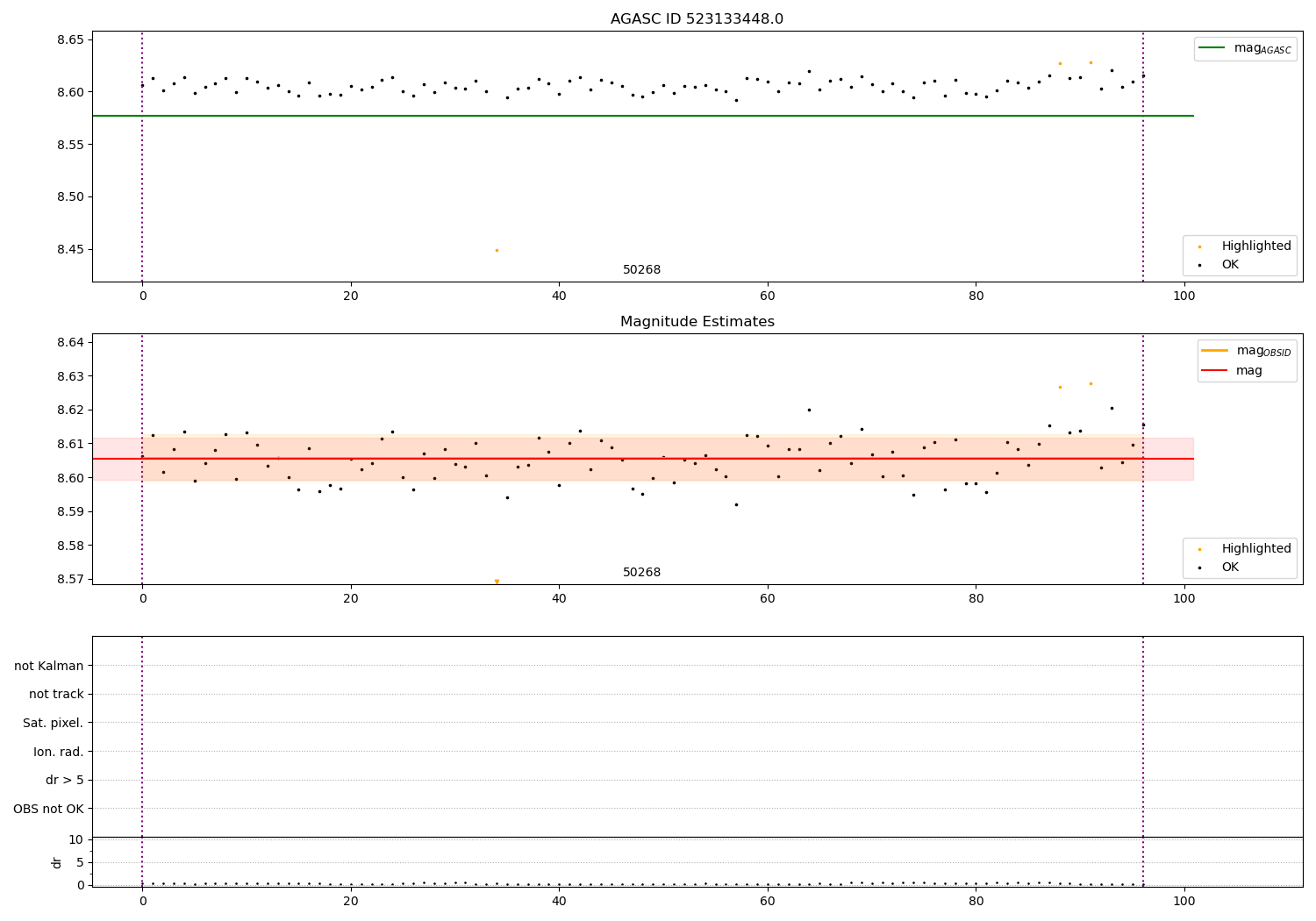Click the orange point at x=88 in Magnitude Estimates
This screenshot has height=921, width=1316.
point(1060,387)
